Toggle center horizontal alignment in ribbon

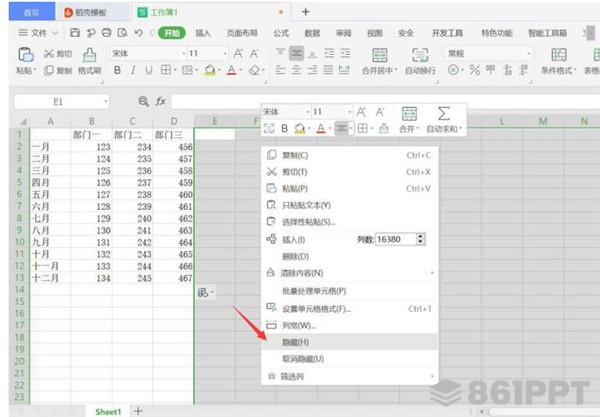pos(297,70)
